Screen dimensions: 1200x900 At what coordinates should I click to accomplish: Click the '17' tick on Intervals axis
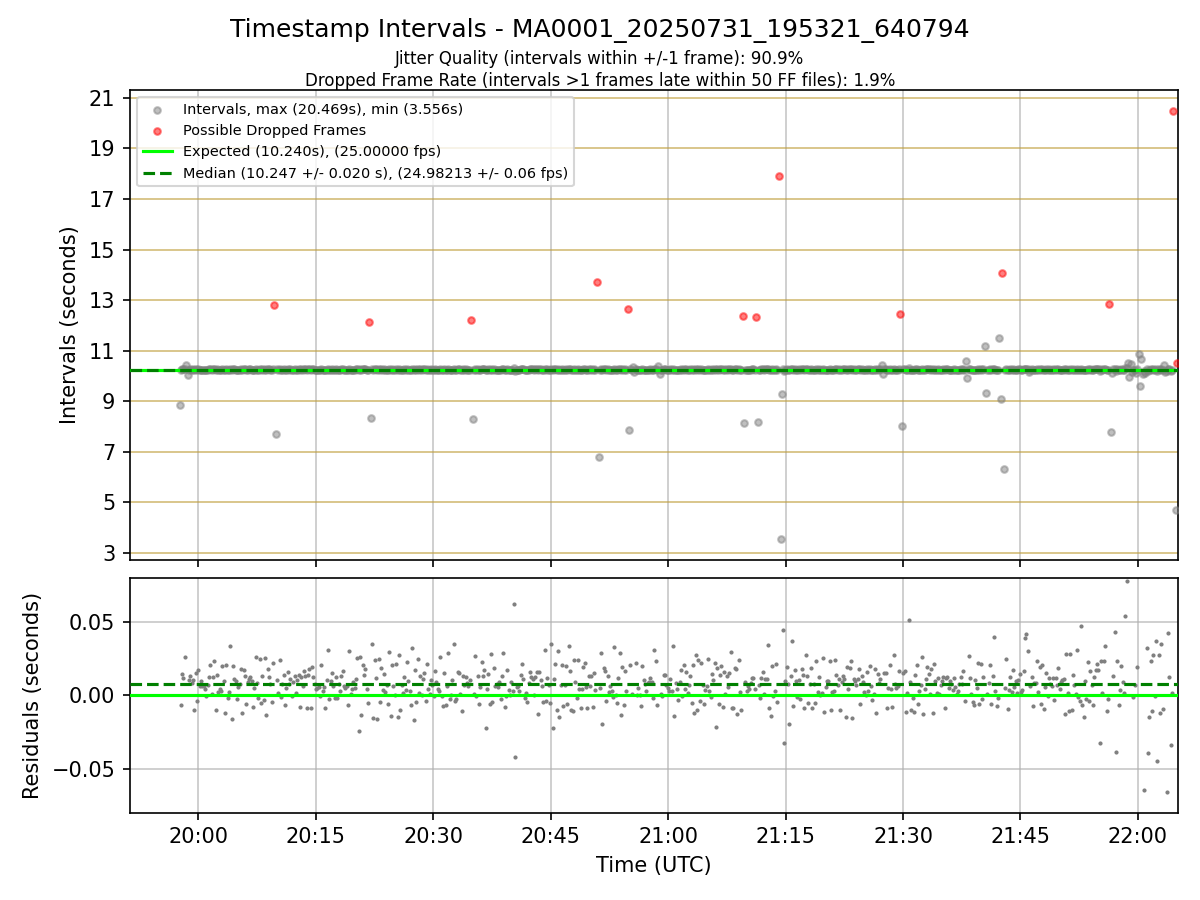point(101,199)
